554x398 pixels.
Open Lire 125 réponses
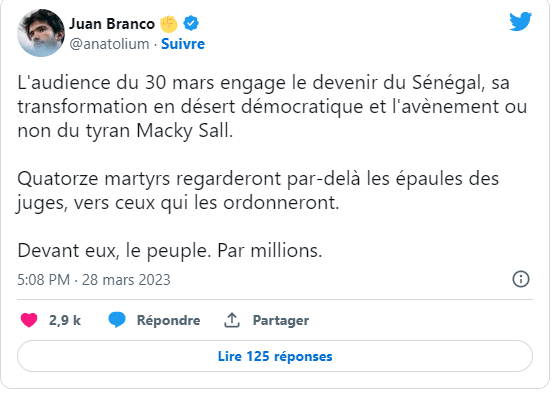coord(275,356)
